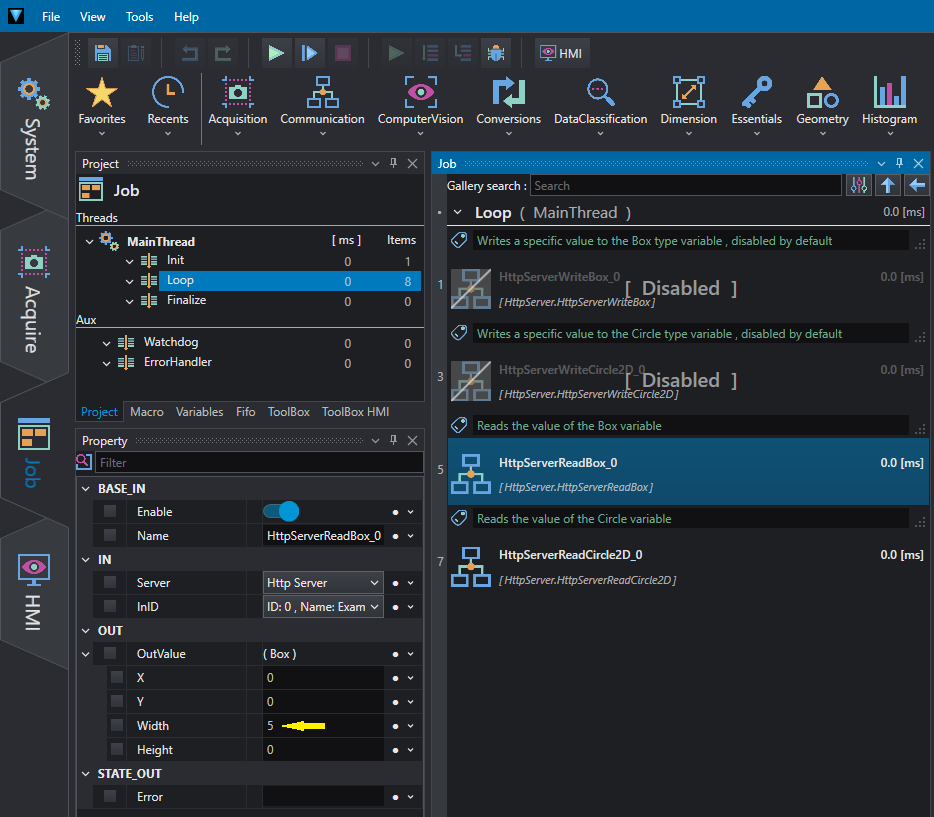Open gallery filter settings icon
The height and width of the screenshot is (817, 934).
[x=859, y=186]
